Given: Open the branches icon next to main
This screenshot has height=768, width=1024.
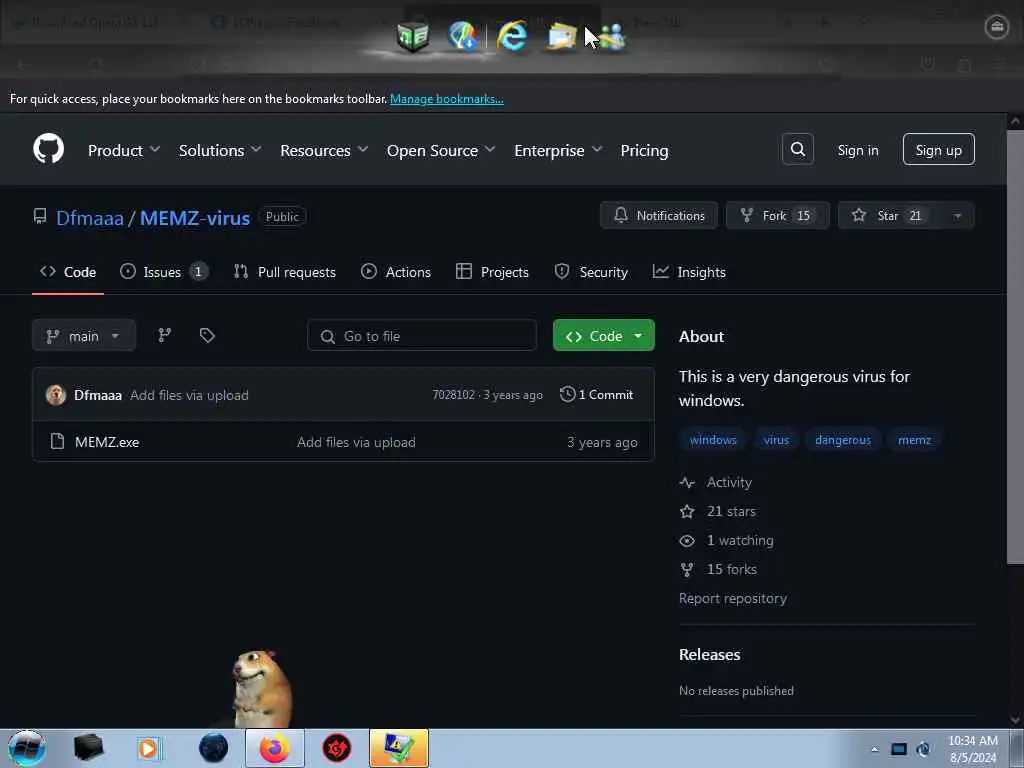Looking at the screenshot, I should tap(165, 335).
